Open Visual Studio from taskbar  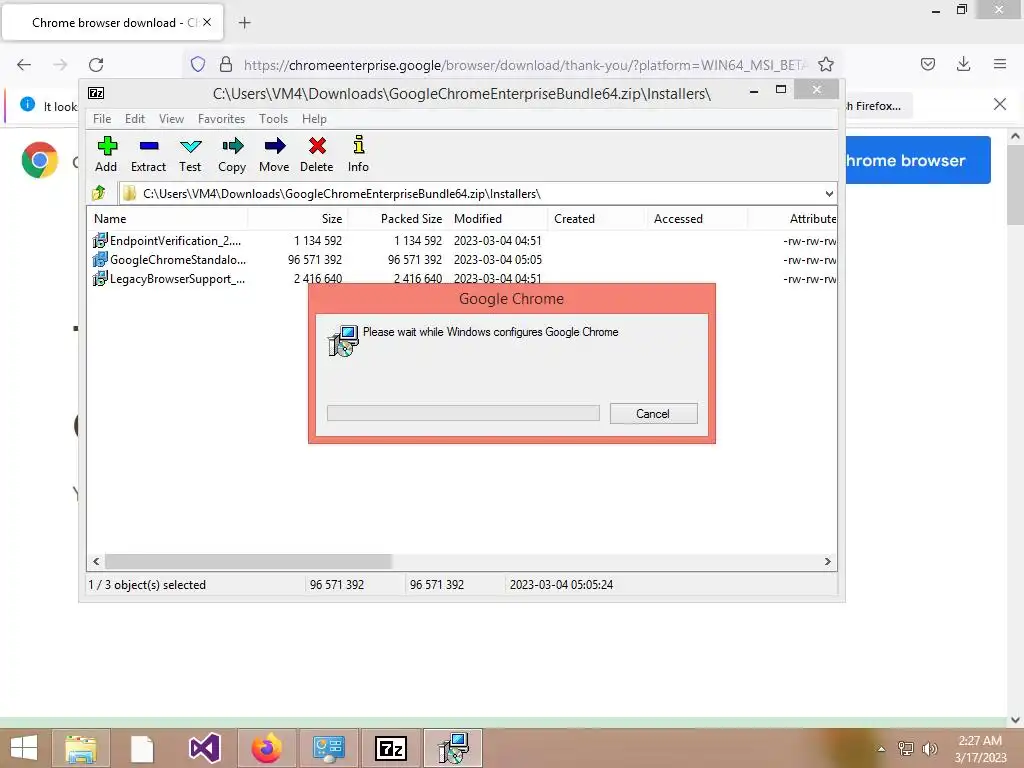[204, 748]
